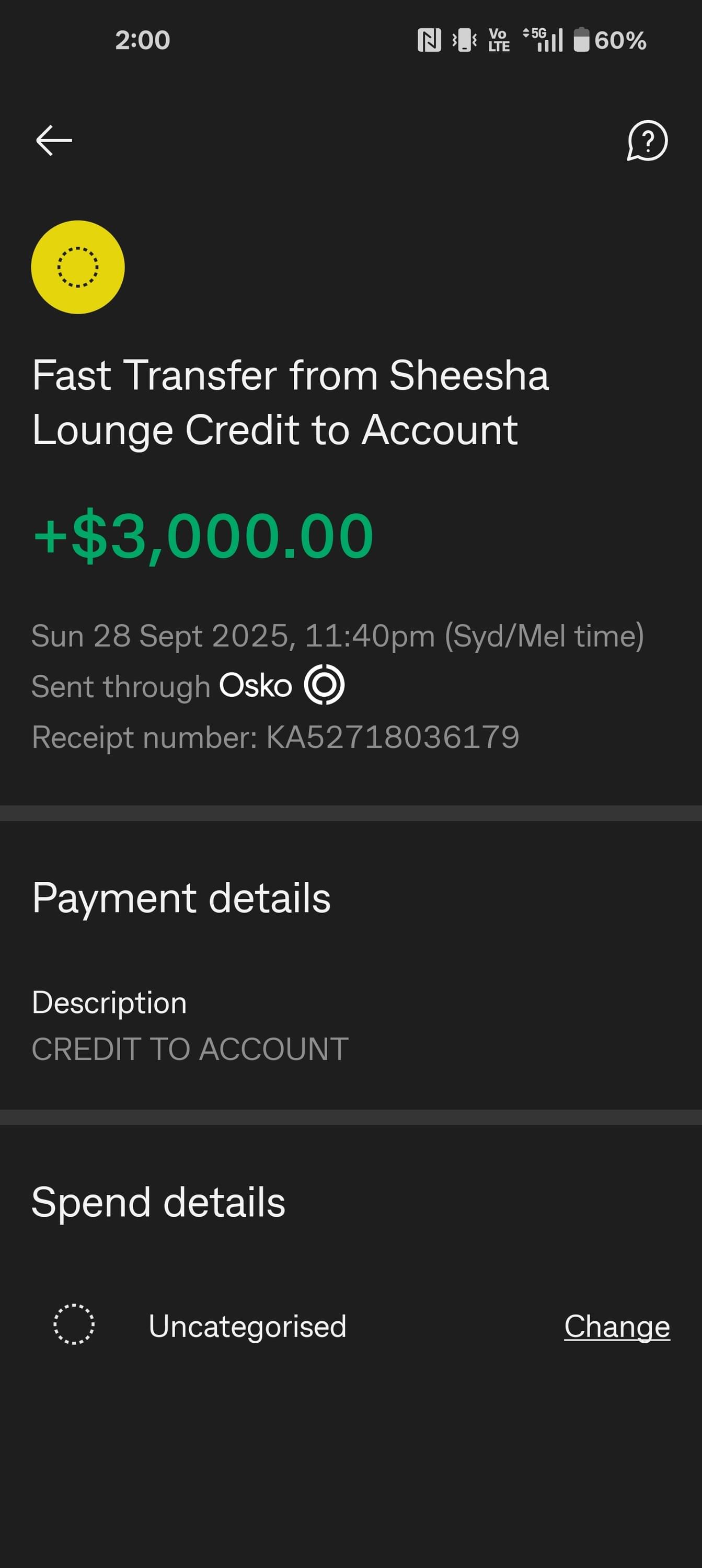
Task: Tap the back arrow
Action: (x=54, y=140)
